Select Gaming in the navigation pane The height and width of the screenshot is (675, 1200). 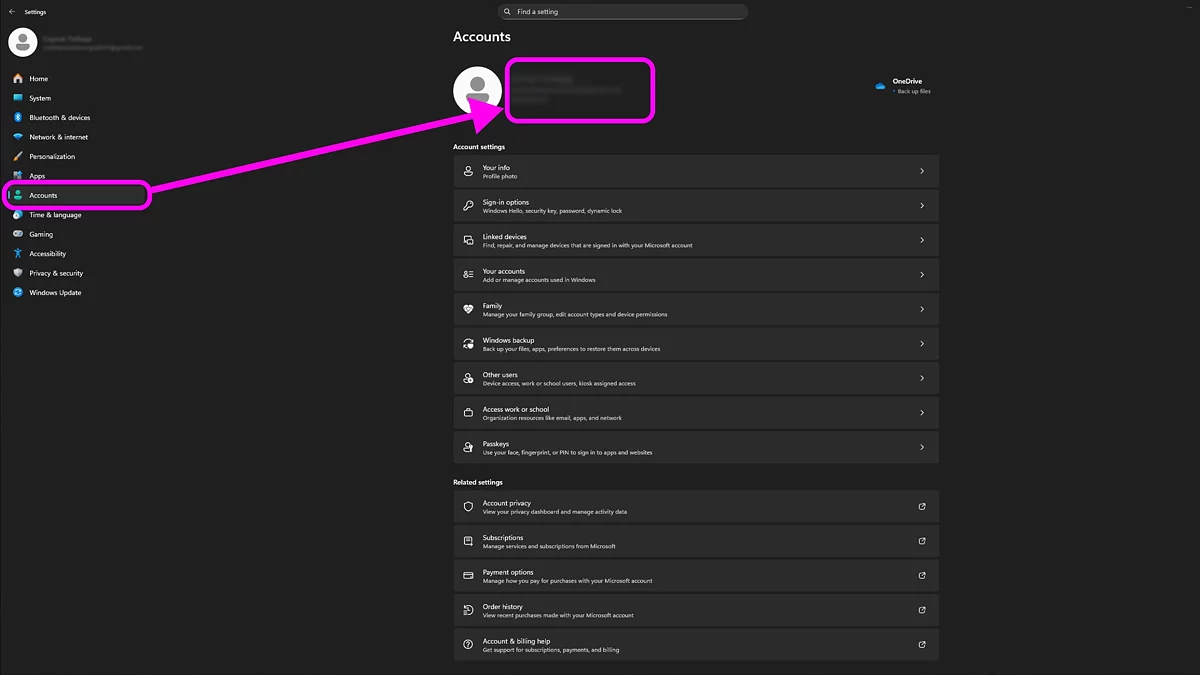coord(40,233)
